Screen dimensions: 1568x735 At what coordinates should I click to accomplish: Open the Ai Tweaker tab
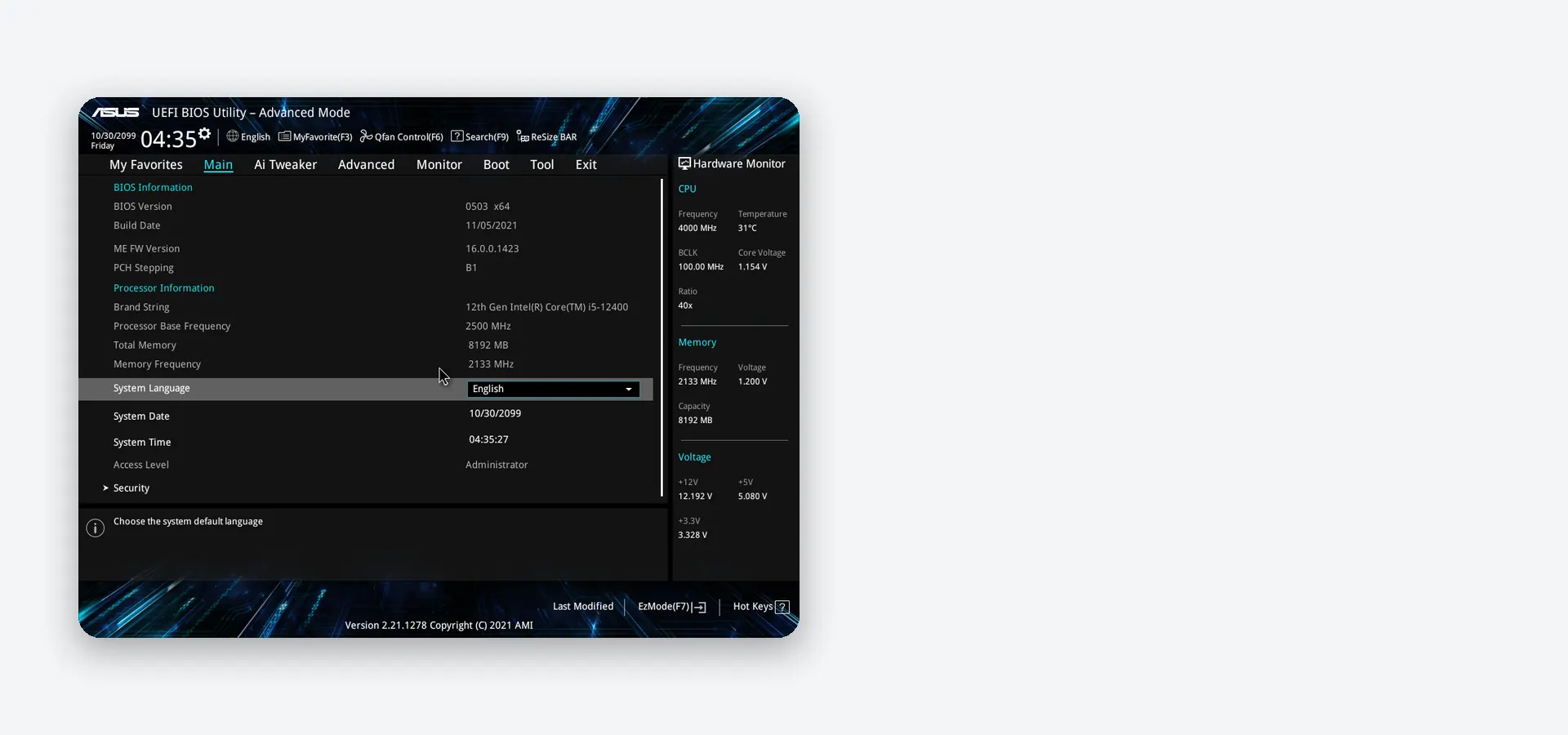point(286,165)
